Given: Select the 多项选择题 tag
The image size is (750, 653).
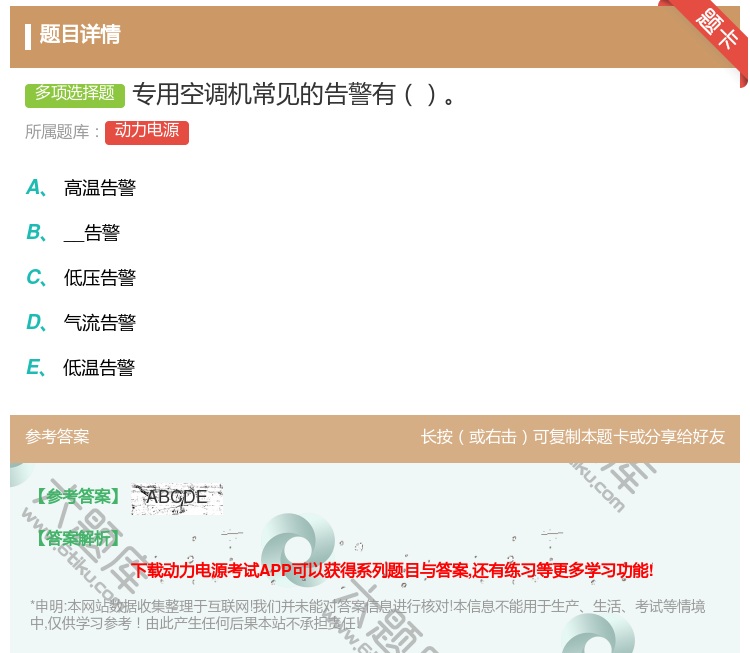Looking at the screenshot, I should (75, 94).
